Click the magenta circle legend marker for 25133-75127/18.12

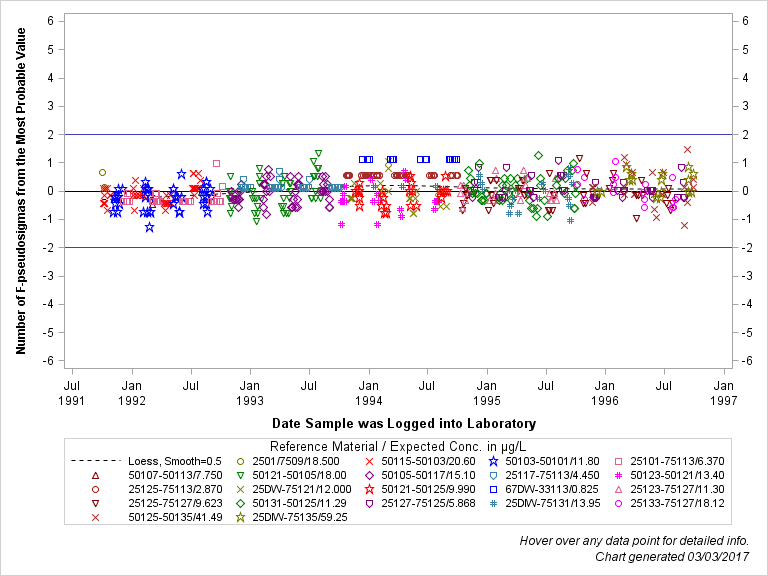[x=619, y=504]
